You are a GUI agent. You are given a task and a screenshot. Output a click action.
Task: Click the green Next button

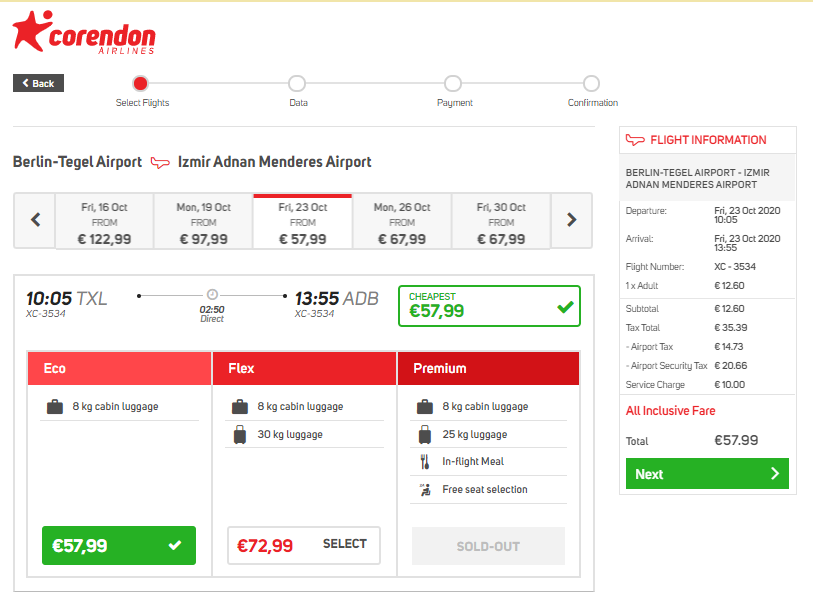(707, 474)
